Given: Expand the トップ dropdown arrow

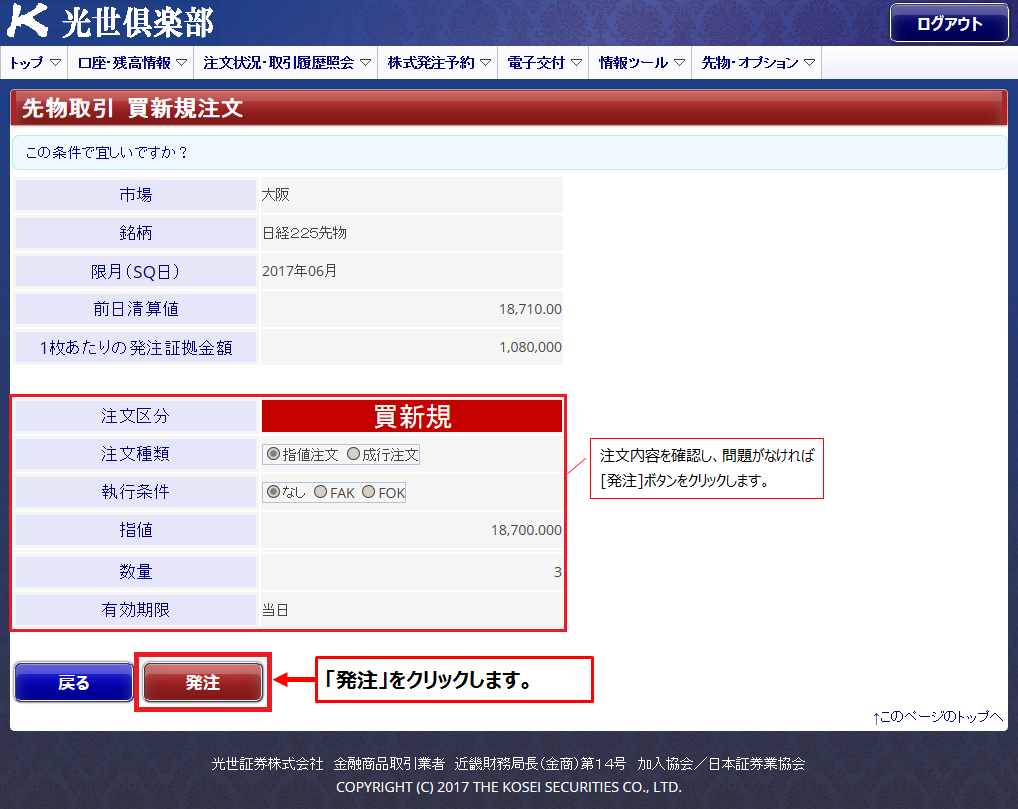Looking at the screenshot, I should click(x=55, y=62).
